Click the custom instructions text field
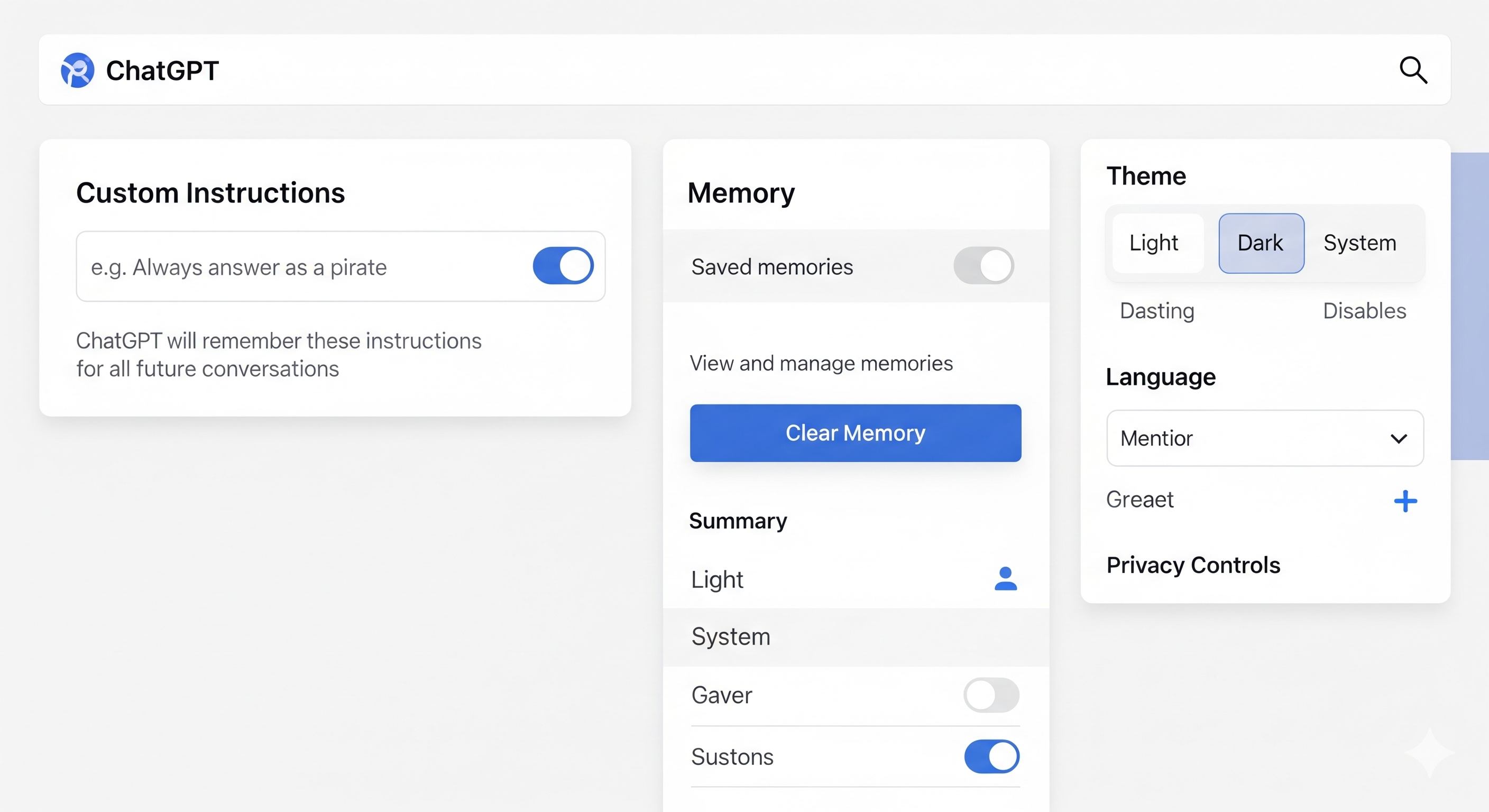1489x812 pixels. pos(300,267)
